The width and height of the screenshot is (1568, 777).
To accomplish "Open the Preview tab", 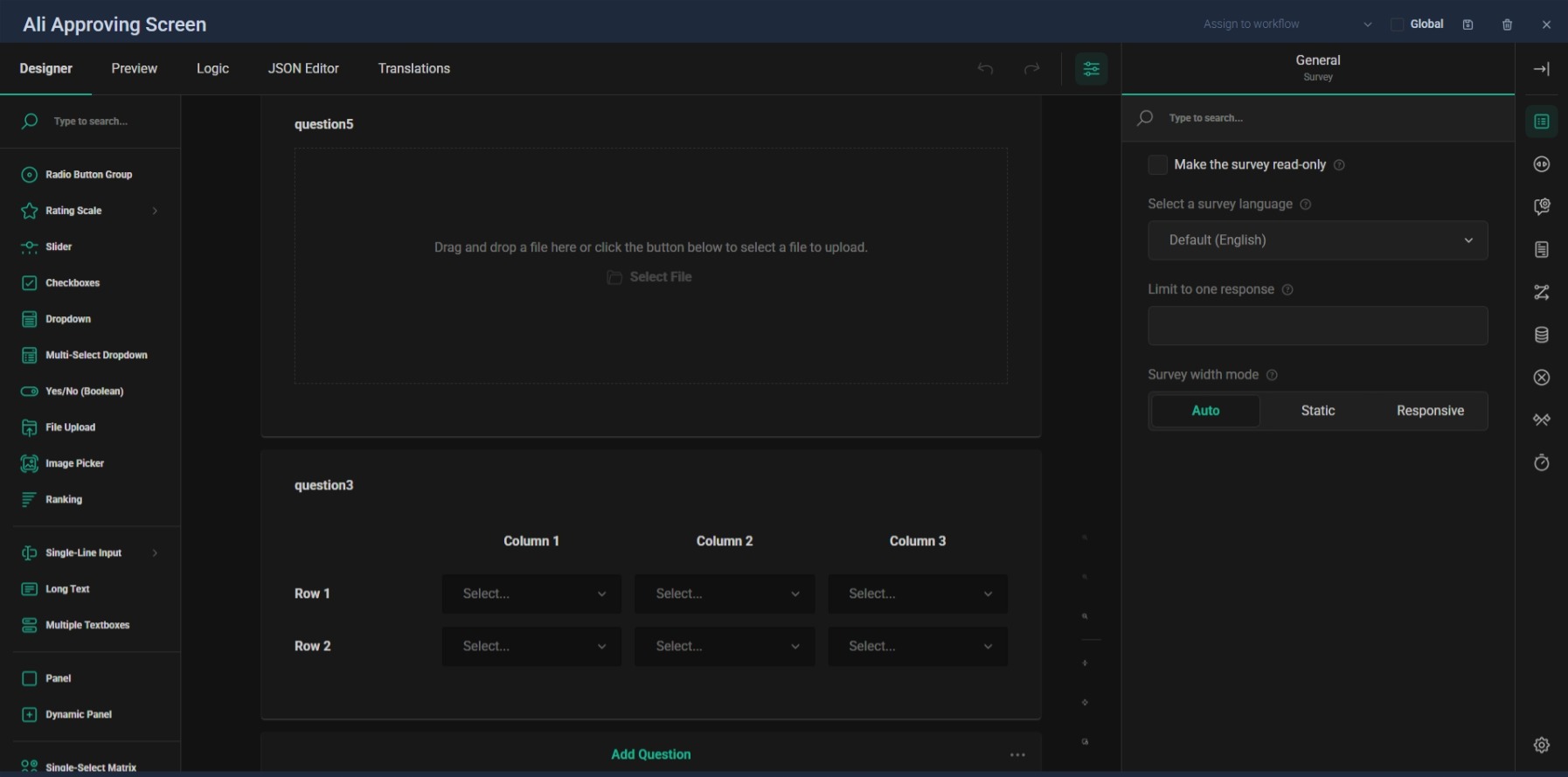I will [x=134, y=69].
